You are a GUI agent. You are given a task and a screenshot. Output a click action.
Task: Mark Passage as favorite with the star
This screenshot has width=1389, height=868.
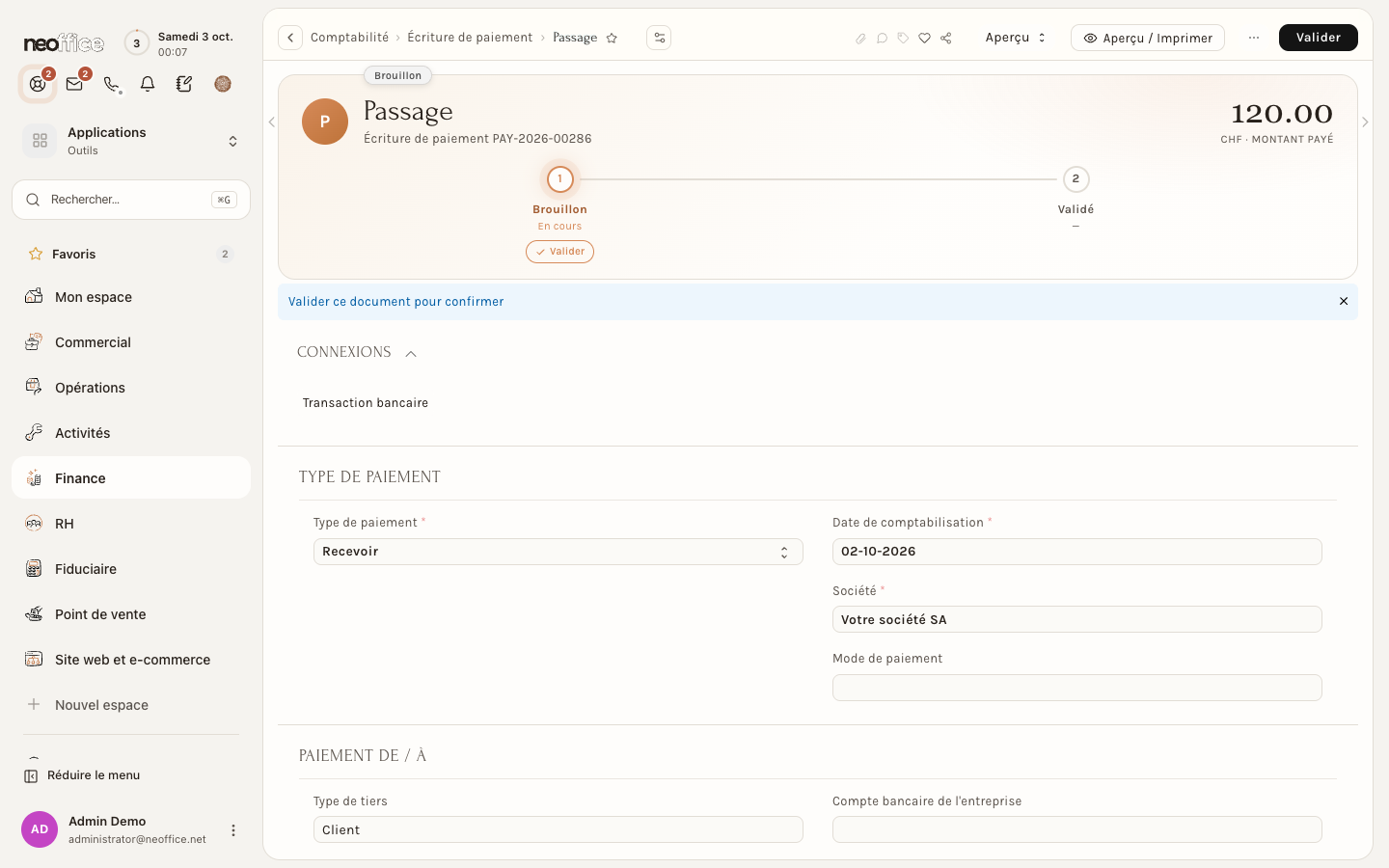tap(612, 38)
